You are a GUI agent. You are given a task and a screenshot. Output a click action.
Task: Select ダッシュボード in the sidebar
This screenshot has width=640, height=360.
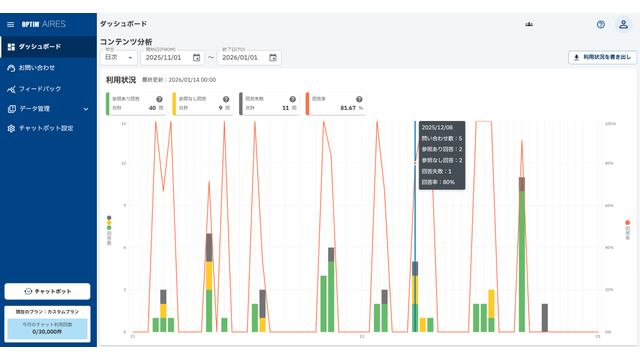(x=49, y=47)
